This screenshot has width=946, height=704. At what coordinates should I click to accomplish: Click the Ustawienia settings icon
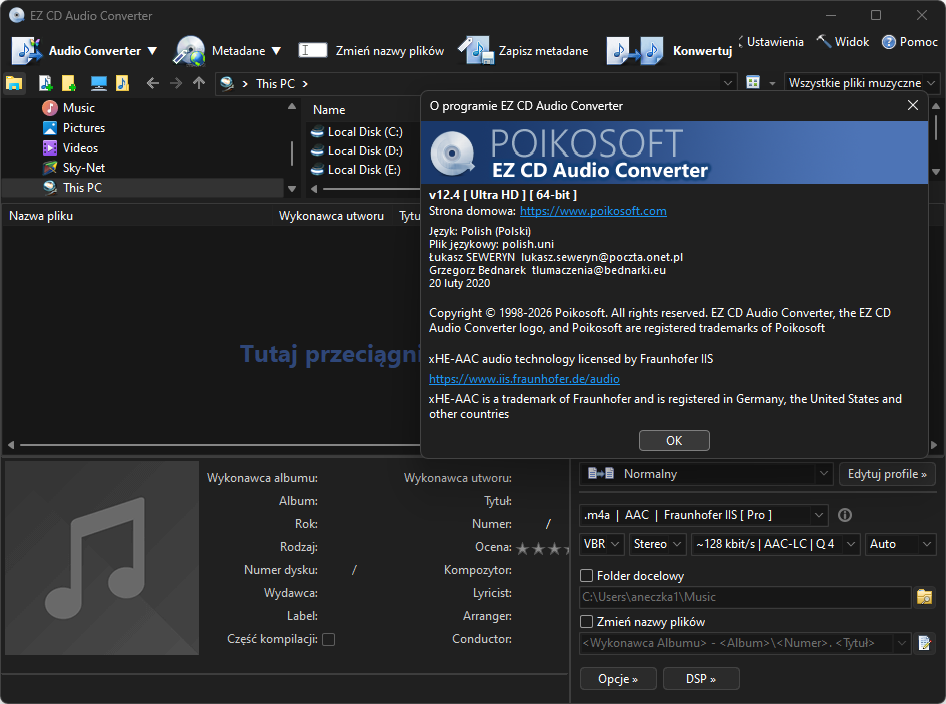[x=741, y=42]
